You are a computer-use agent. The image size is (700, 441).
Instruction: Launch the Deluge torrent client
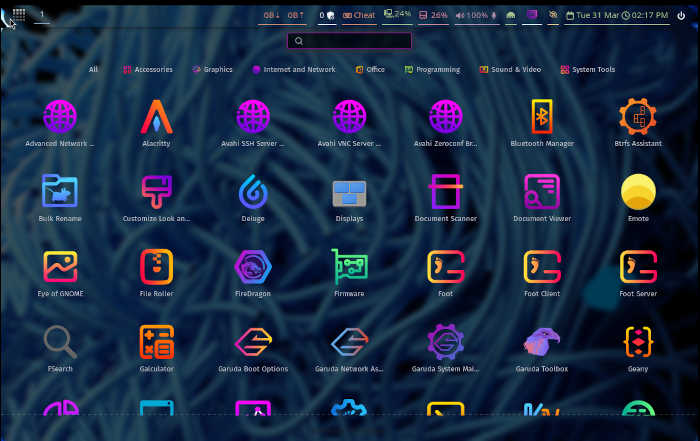click(253, 193)
